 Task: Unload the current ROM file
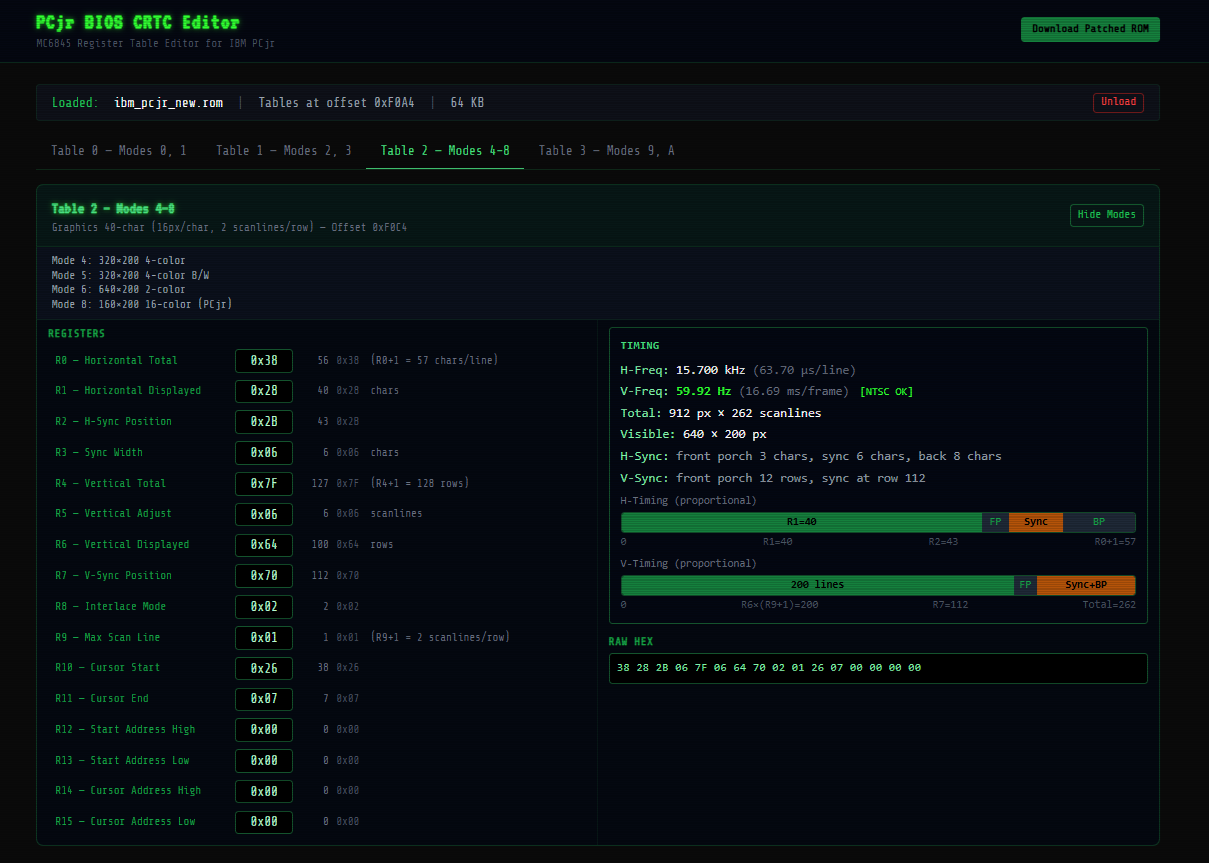click(x=1117, y=102)
